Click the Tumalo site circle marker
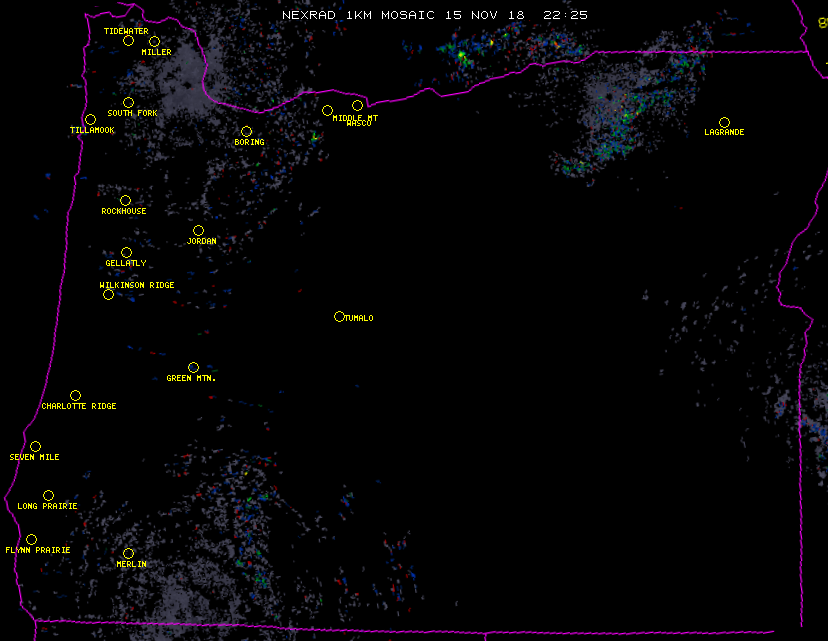This screenshot has width=828, height=641. pos(339,316)
